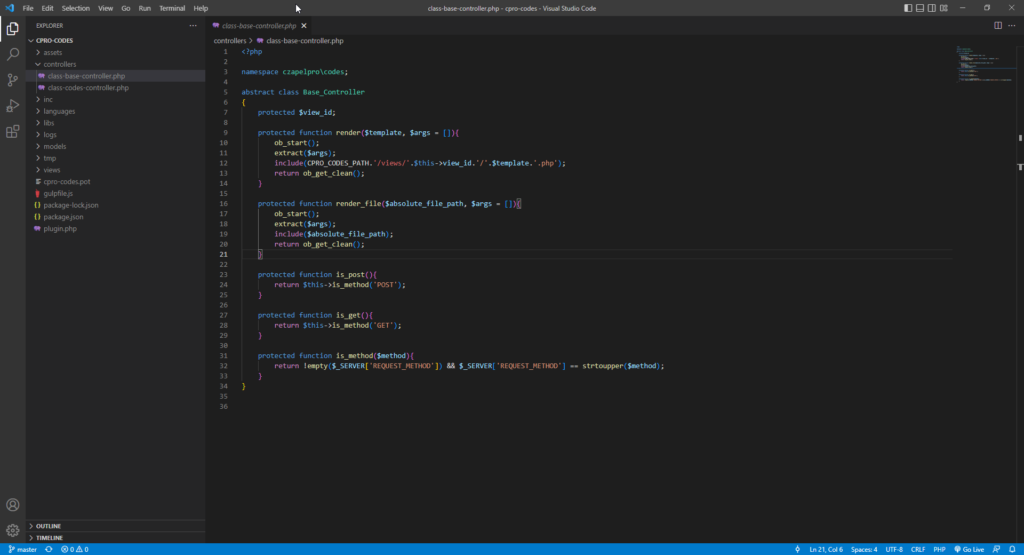1024x555 pixels.
Task: Expand the TIMELINE section
Action: coord(116,537)
